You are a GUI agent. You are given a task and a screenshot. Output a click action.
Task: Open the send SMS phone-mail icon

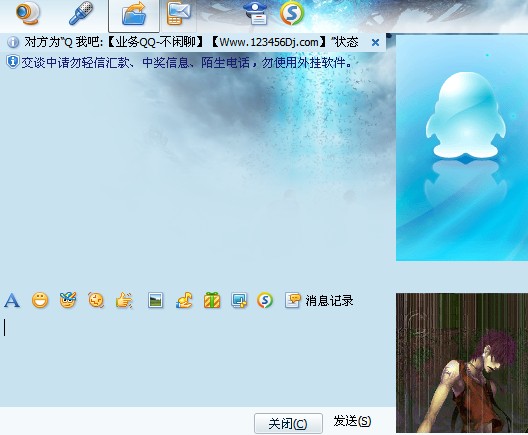pos(178,13)
